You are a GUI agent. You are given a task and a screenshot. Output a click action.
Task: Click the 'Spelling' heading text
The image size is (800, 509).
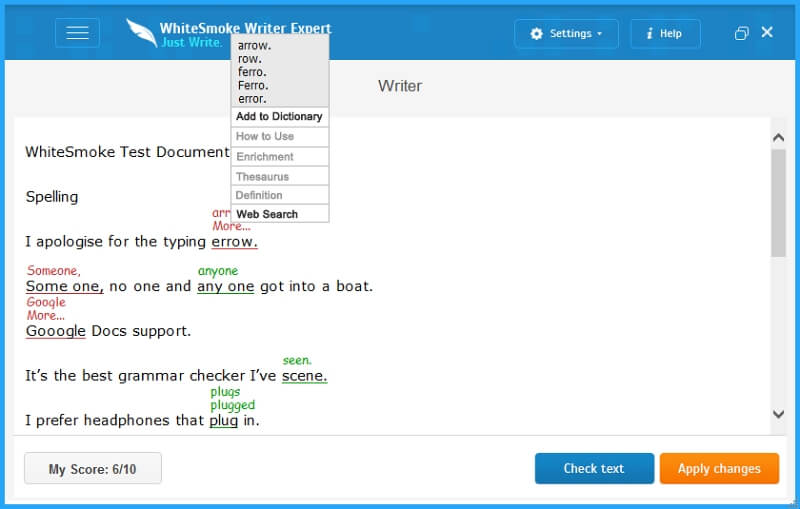[x=52, y=197]
